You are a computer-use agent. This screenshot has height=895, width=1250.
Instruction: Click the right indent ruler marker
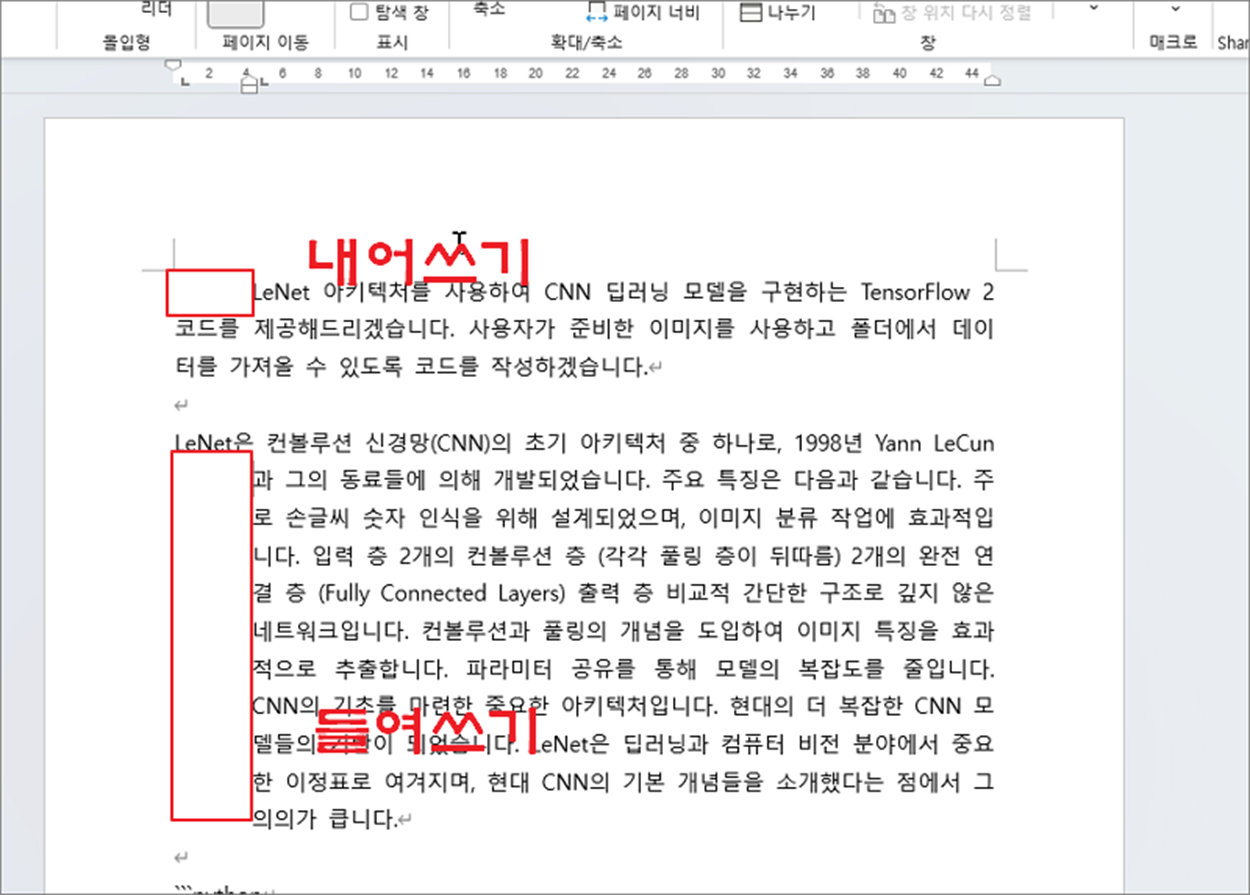(x=992, y=81)
